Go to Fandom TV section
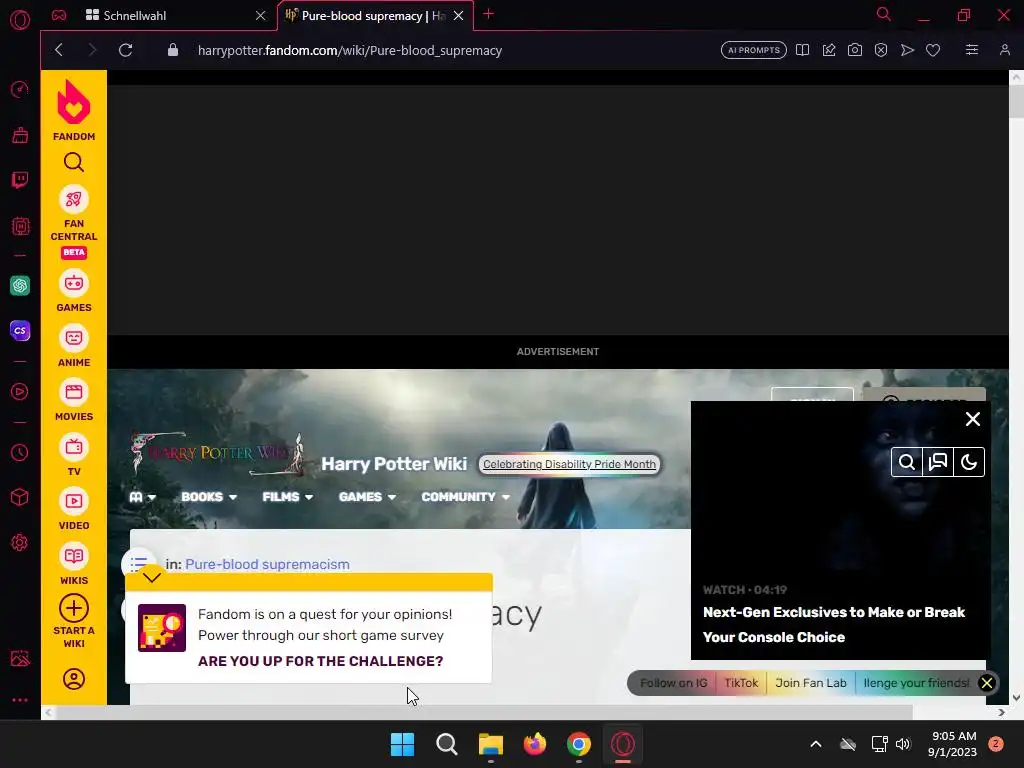Screen dimensions: 1024x768 pos(74,455)
